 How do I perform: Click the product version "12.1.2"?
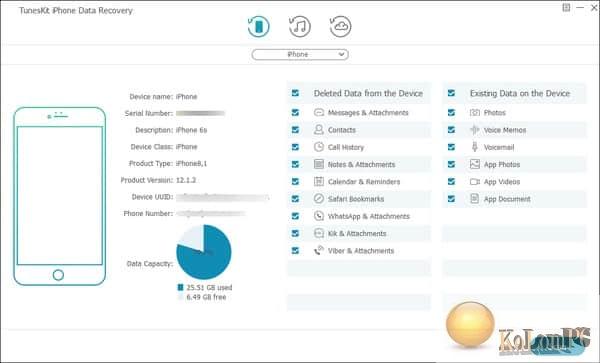click(186, 180)
